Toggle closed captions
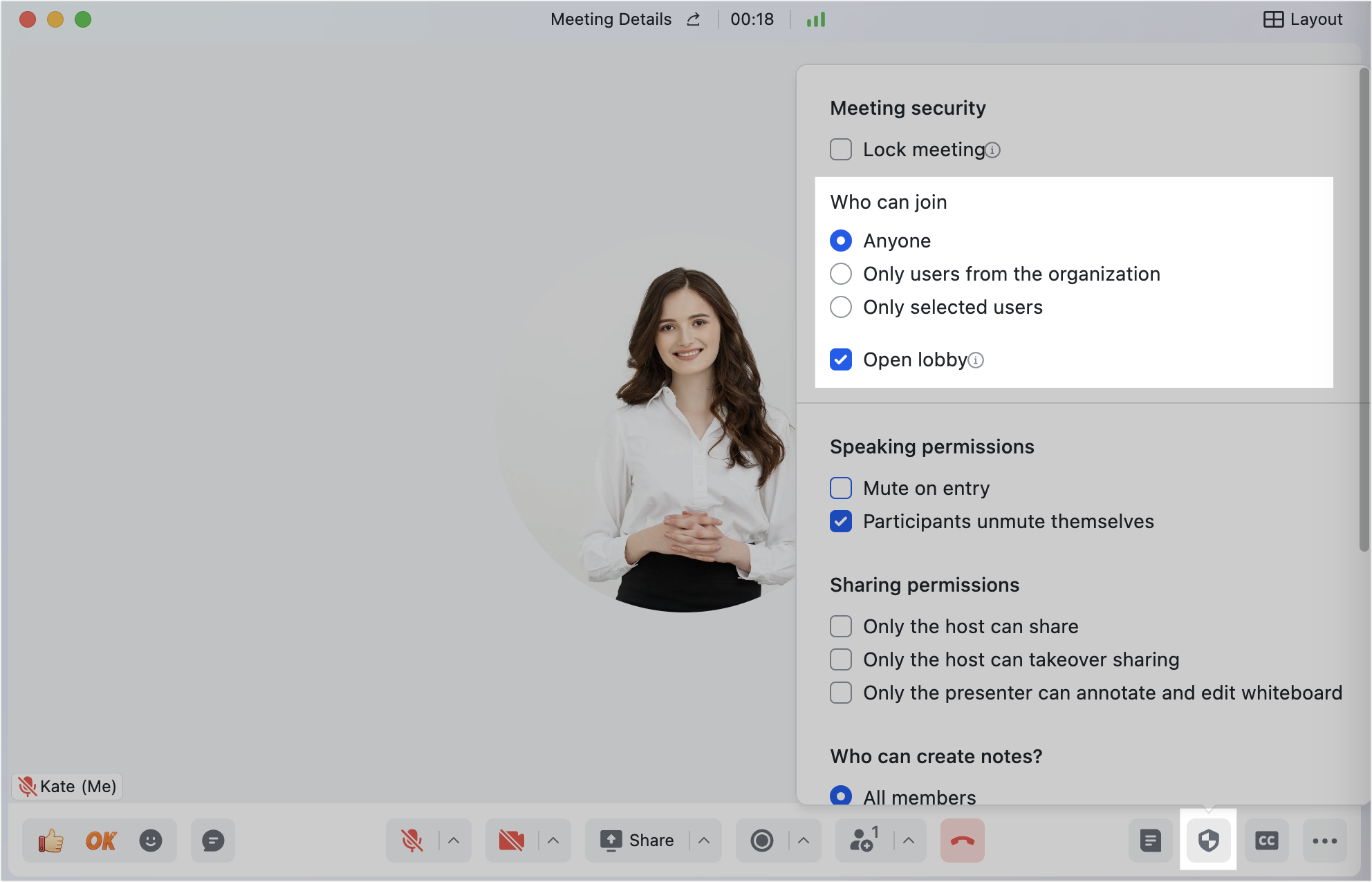 click(x=1267, y=841)
